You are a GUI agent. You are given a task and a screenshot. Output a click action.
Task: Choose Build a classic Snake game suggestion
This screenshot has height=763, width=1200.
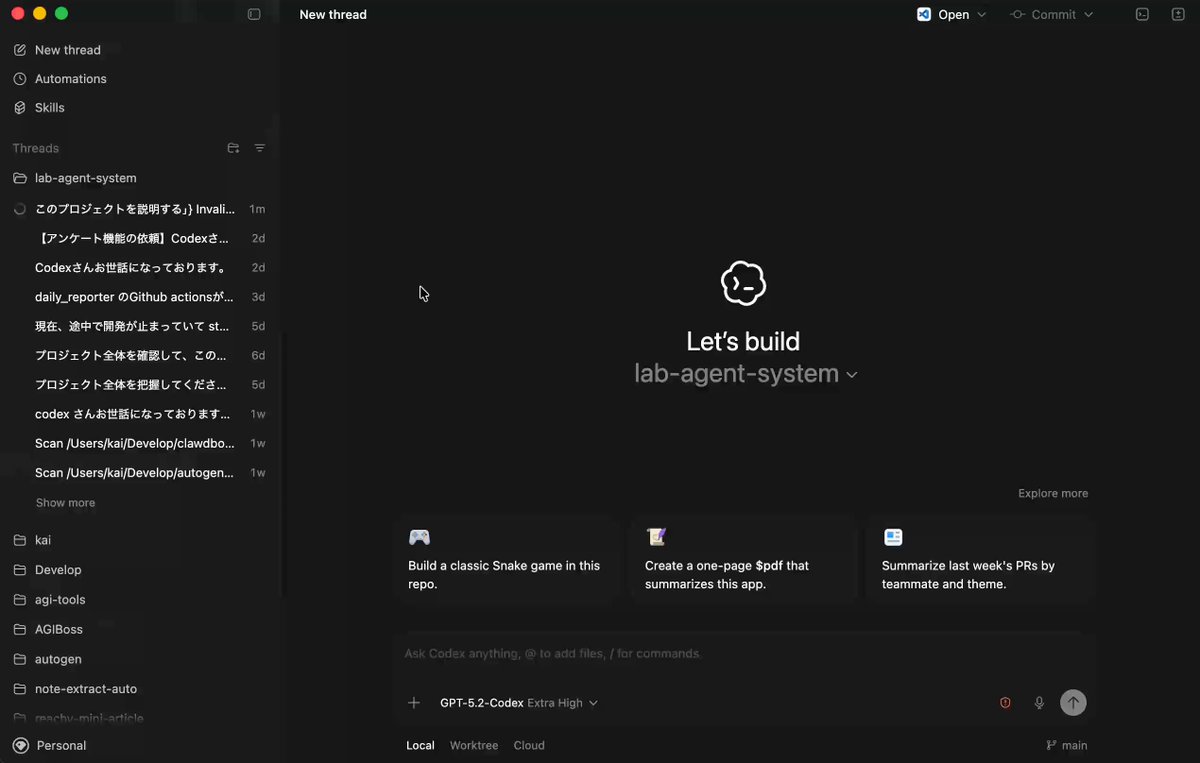pos(506,560)
